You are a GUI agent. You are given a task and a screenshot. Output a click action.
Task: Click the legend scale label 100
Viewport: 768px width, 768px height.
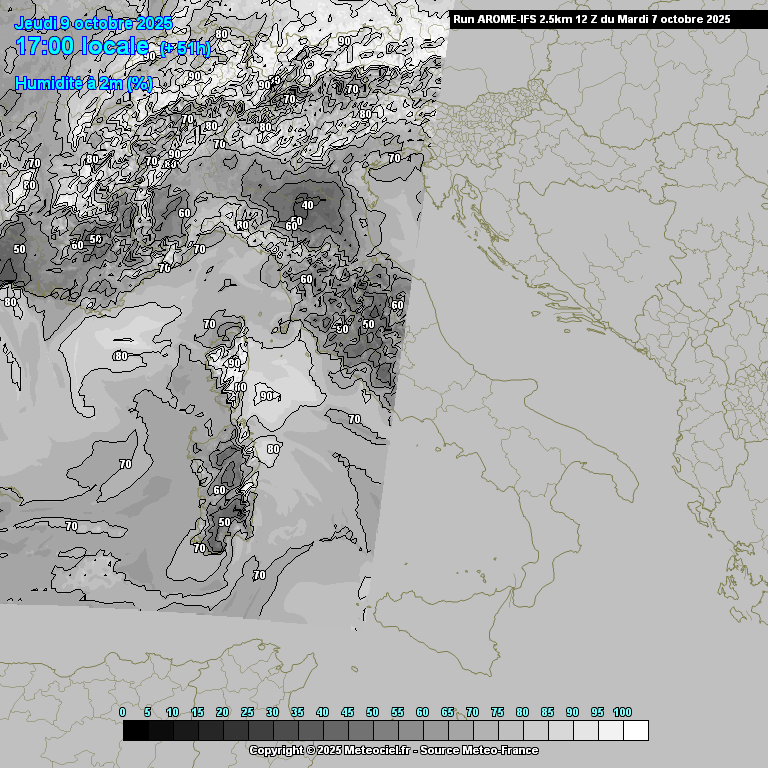(622, 712)
